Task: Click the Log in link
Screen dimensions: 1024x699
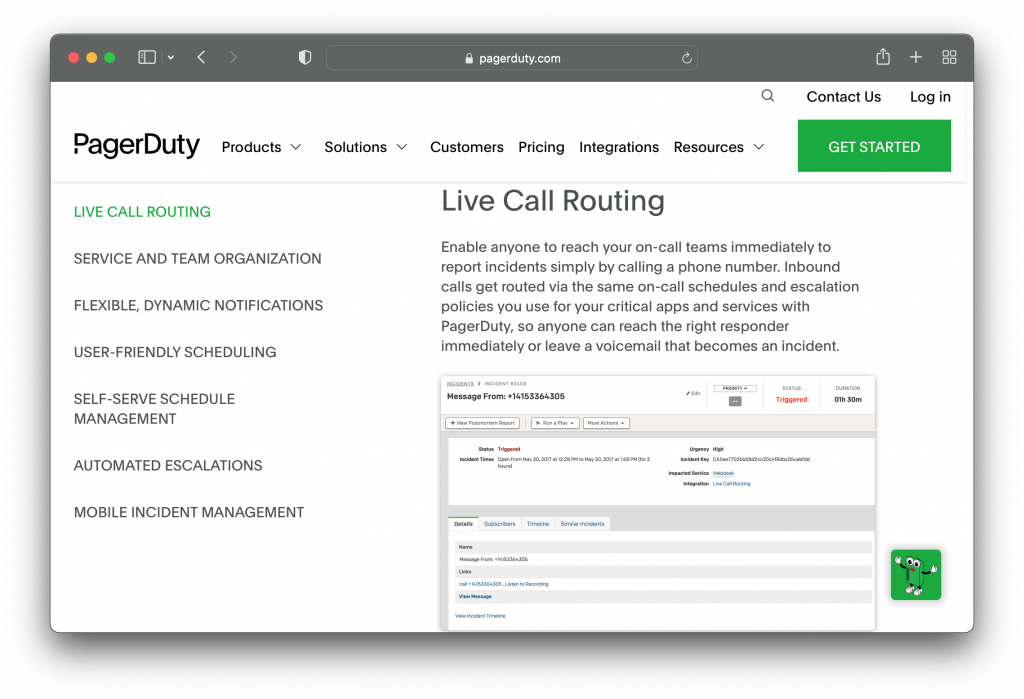Action: (930, 97)
